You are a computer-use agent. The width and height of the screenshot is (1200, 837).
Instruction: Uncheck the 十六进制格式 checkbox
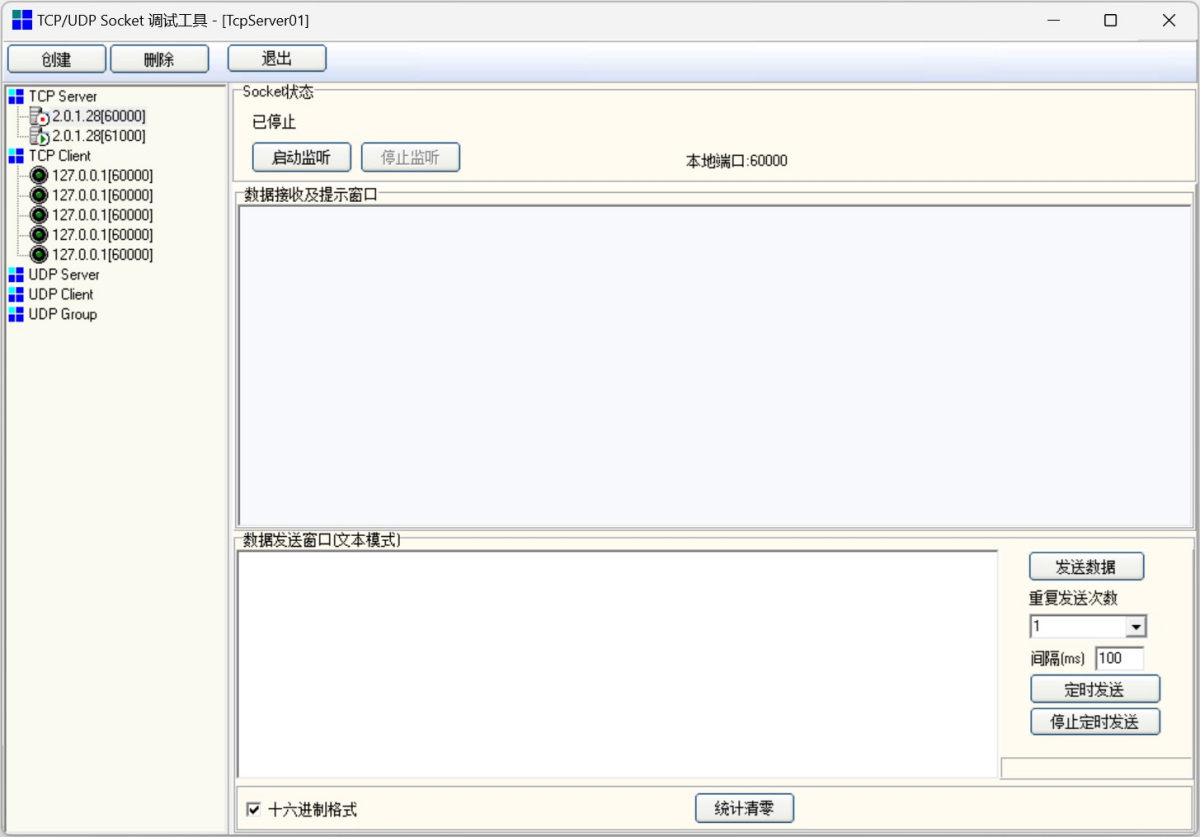click(253, 808)
